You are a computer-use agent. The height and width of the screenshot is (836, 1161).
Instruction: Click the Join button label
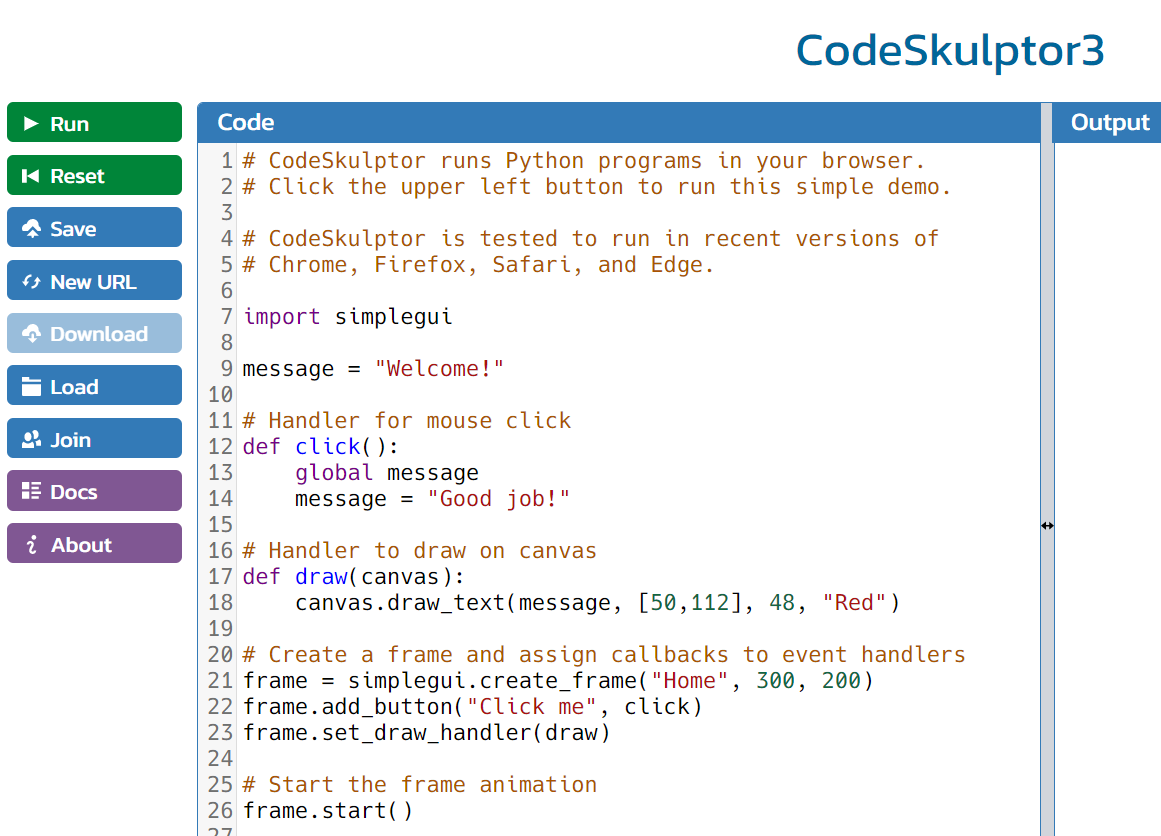pyautogui.click(x=70, y=440)
